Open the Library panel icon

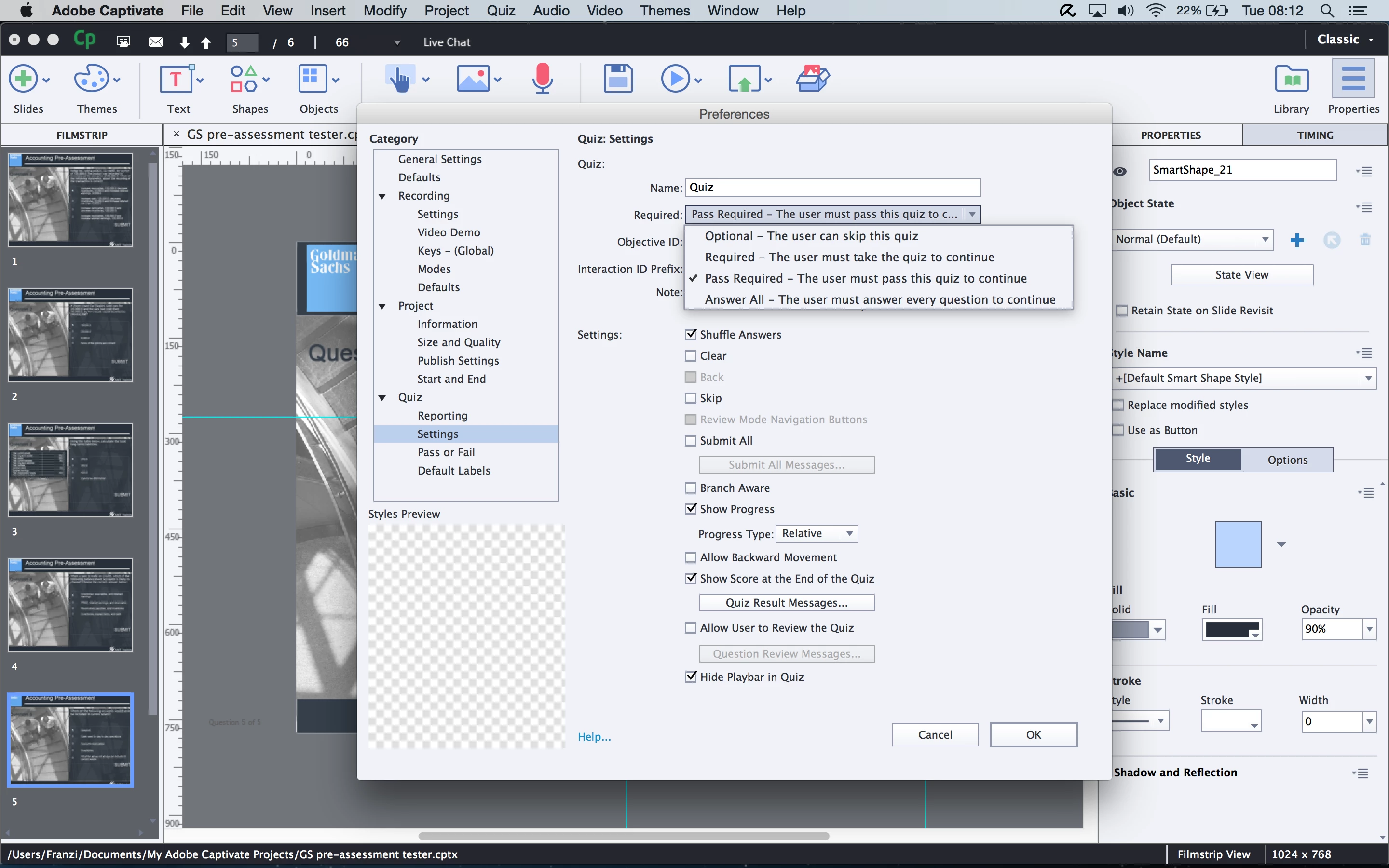point(1291,79)
